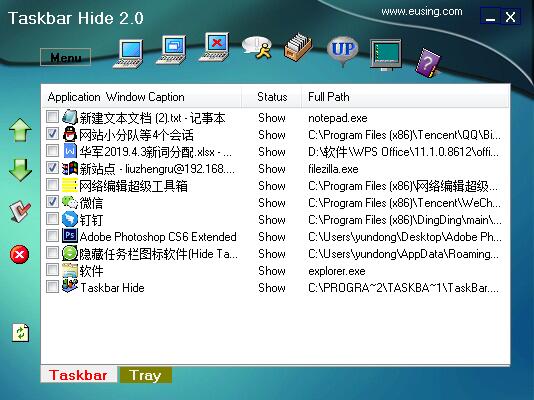
Task: Select the explorer.exe path text
Action: tap(336, 271)
